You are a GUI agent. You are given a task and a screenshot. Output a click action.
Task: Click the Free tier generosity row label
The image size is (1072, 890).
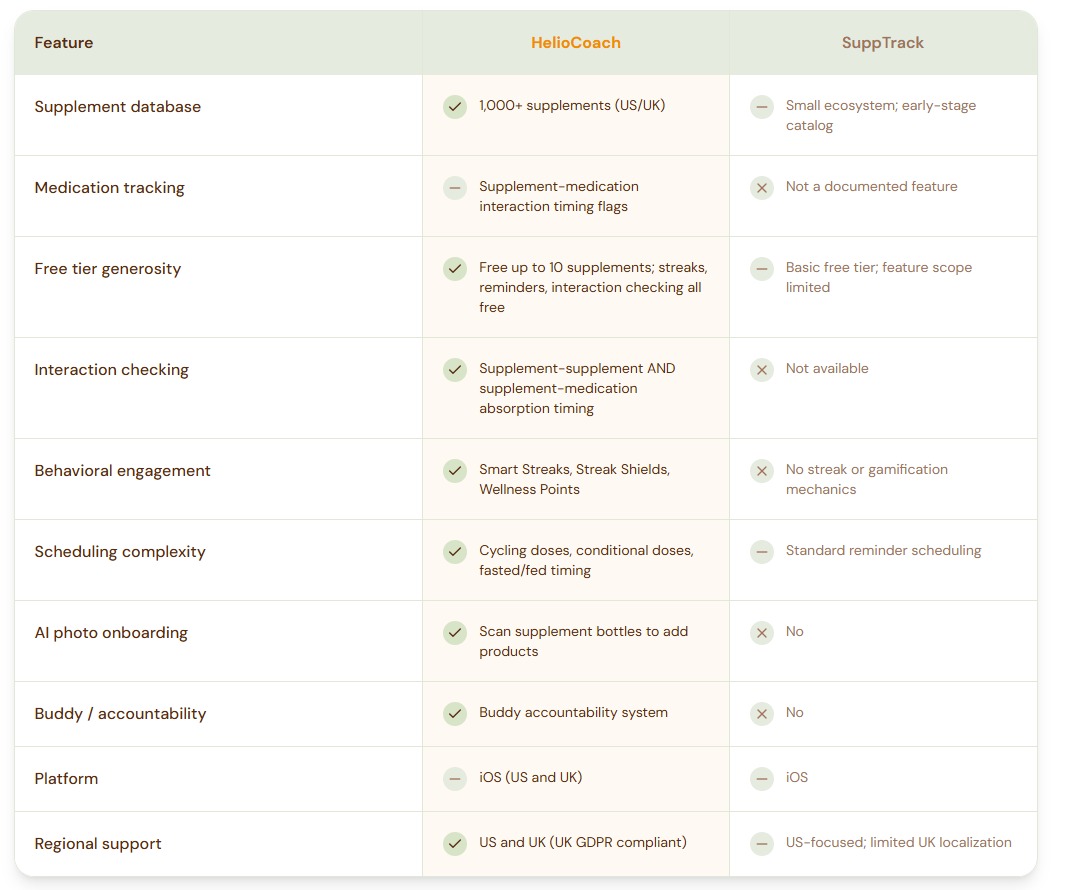[x=108, y=269]
